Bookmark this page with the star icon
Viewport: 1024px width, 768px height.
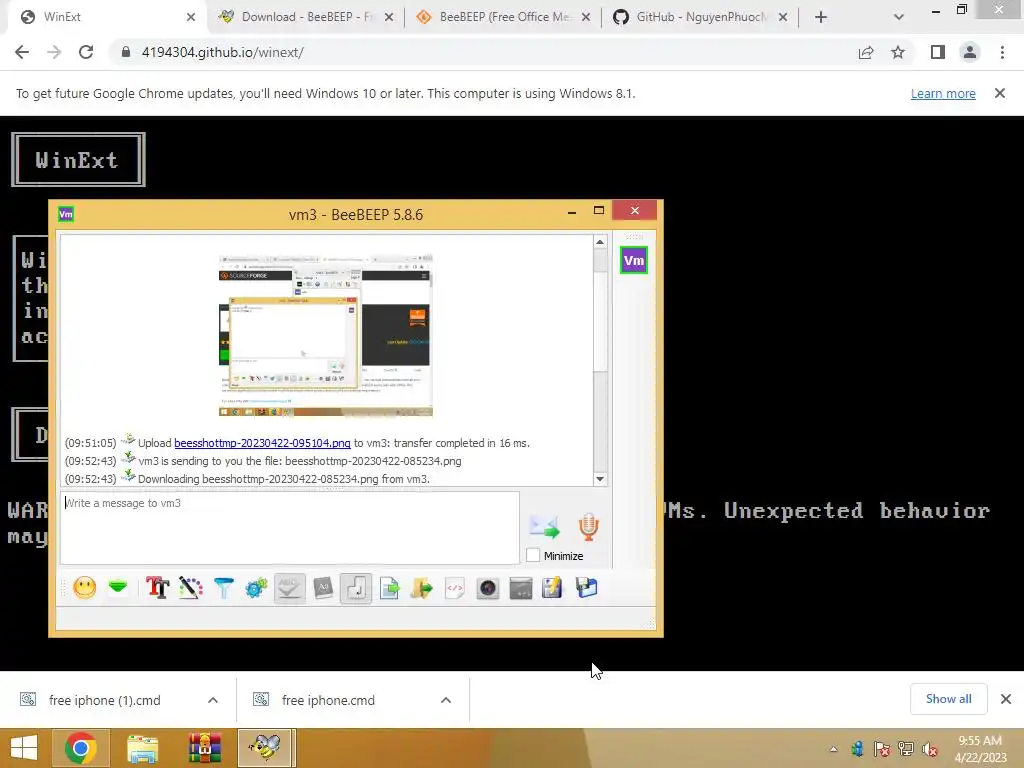898,52
